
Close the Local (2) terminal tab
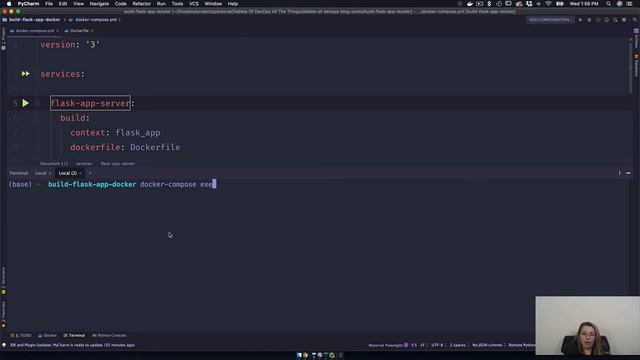coord(80,173)
